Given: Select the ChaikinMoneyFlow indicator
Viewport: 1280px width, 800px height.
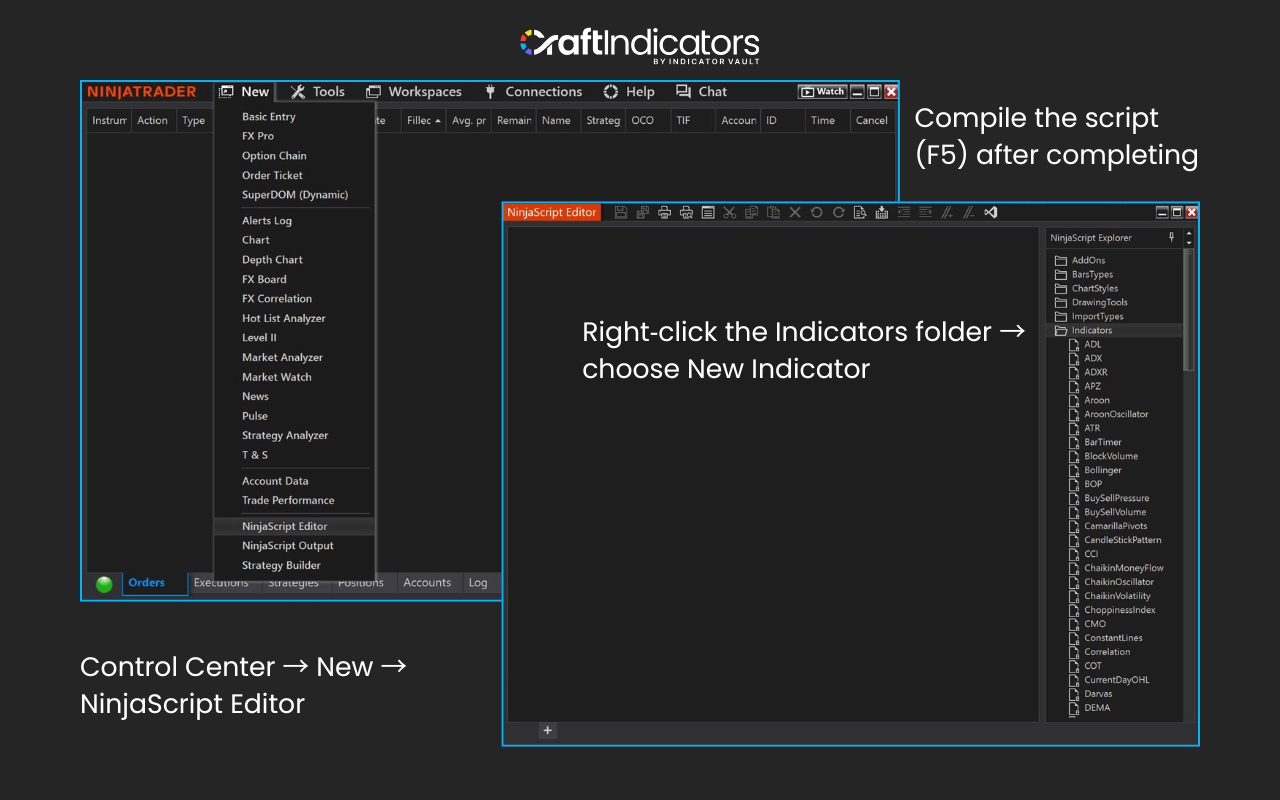Looking at the screenshot, I should pos(1124,568).
